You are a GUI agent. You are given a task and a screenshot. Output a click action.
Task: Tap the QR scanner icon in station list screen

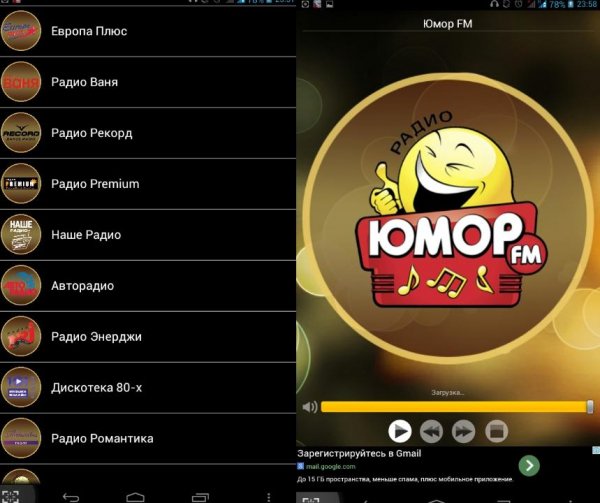tap(10, 496)
